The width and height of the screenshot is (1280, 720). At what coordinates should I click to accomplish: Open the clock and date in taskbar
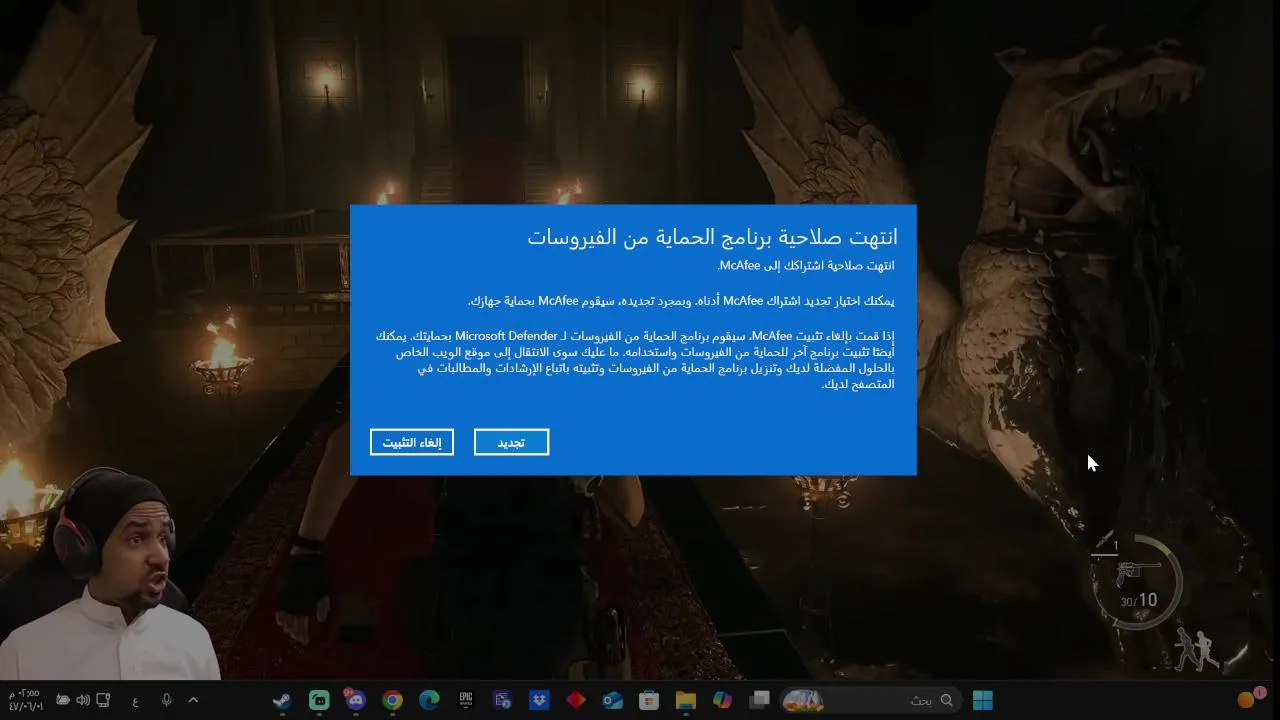pyautogui.click(x=25, y=700)
